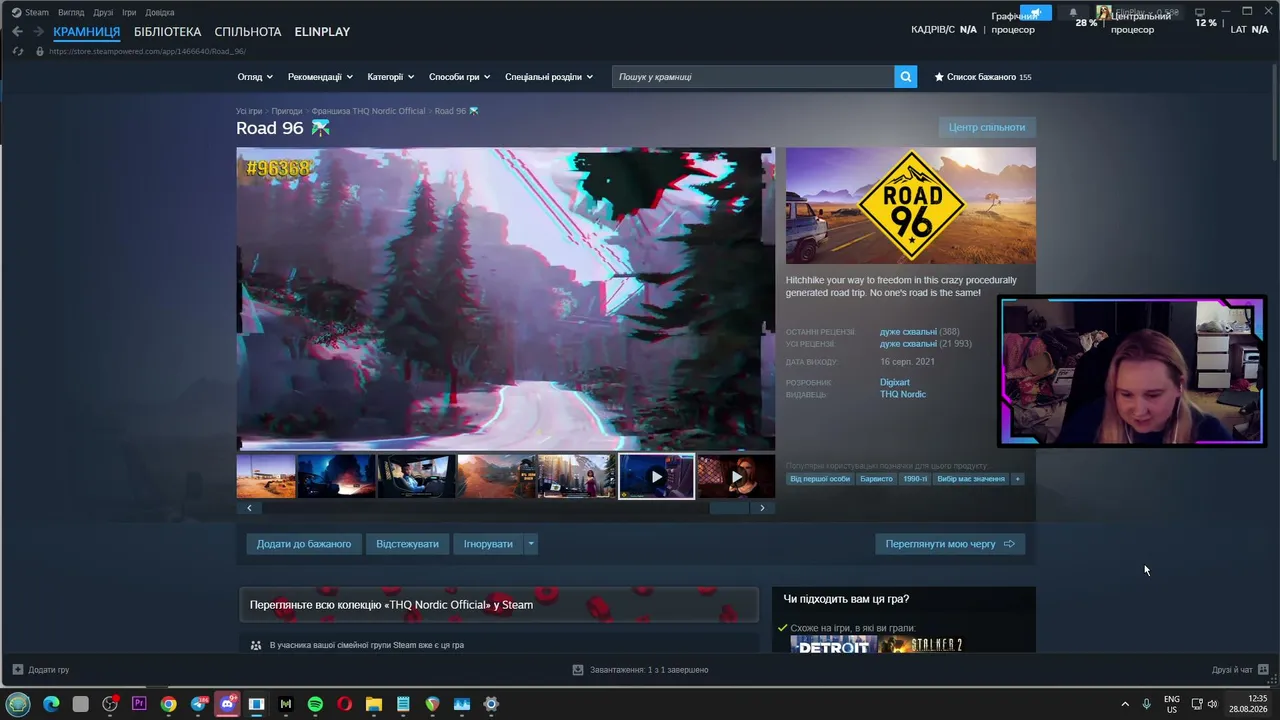
Task: Click the microphone icon in system tray
Action: (1147, 704)
